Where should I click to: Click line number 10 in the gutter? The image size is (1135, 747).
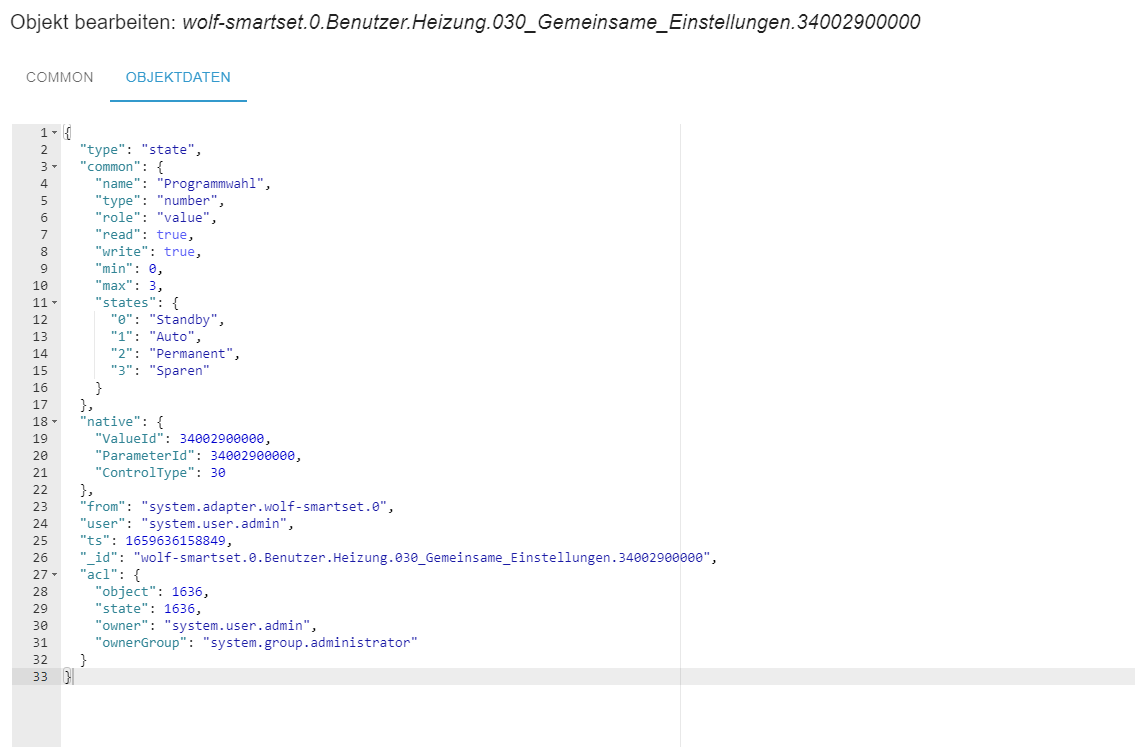tap(40, 286)
